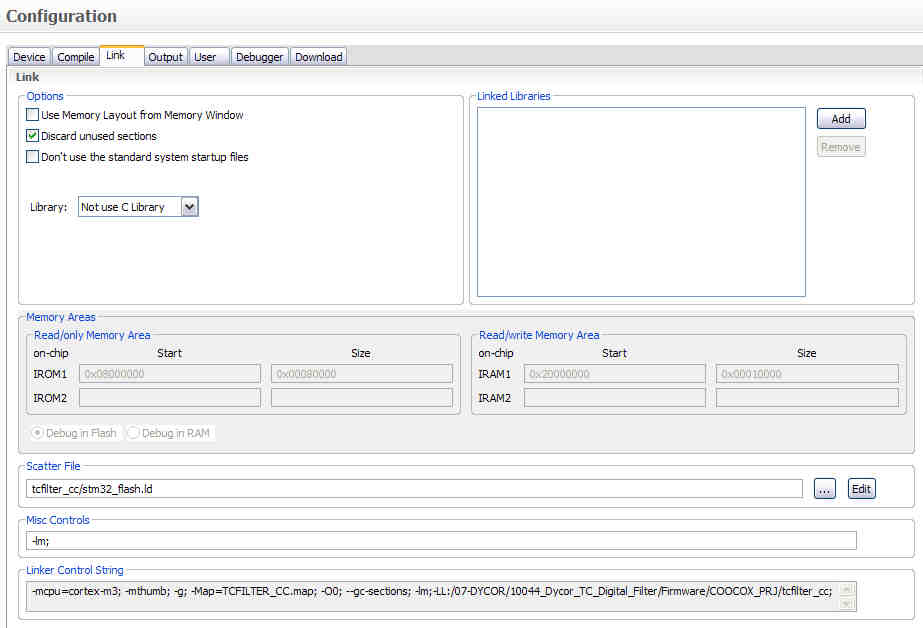Open the Compile settings tab
Viewport: 923px width, 628px height.
(x=75, y=56)
